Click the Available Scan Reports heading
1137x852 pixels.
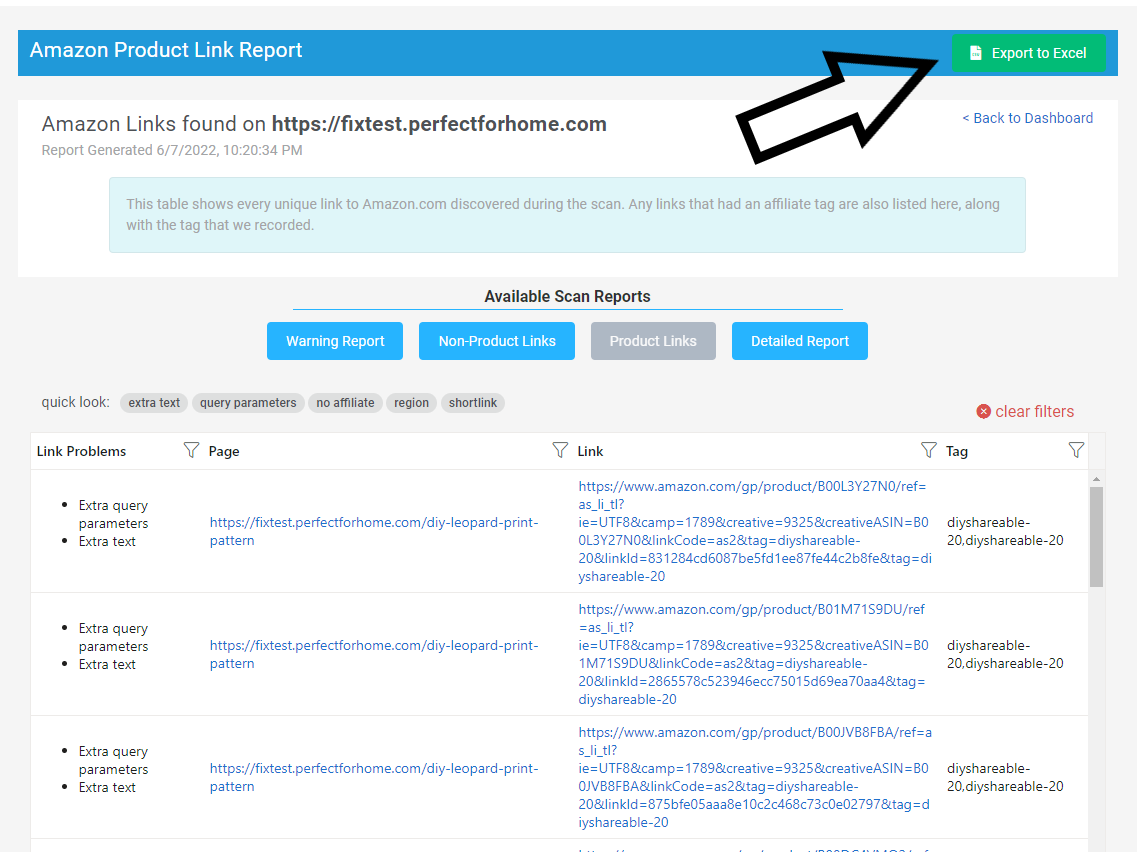coord(567,297)
